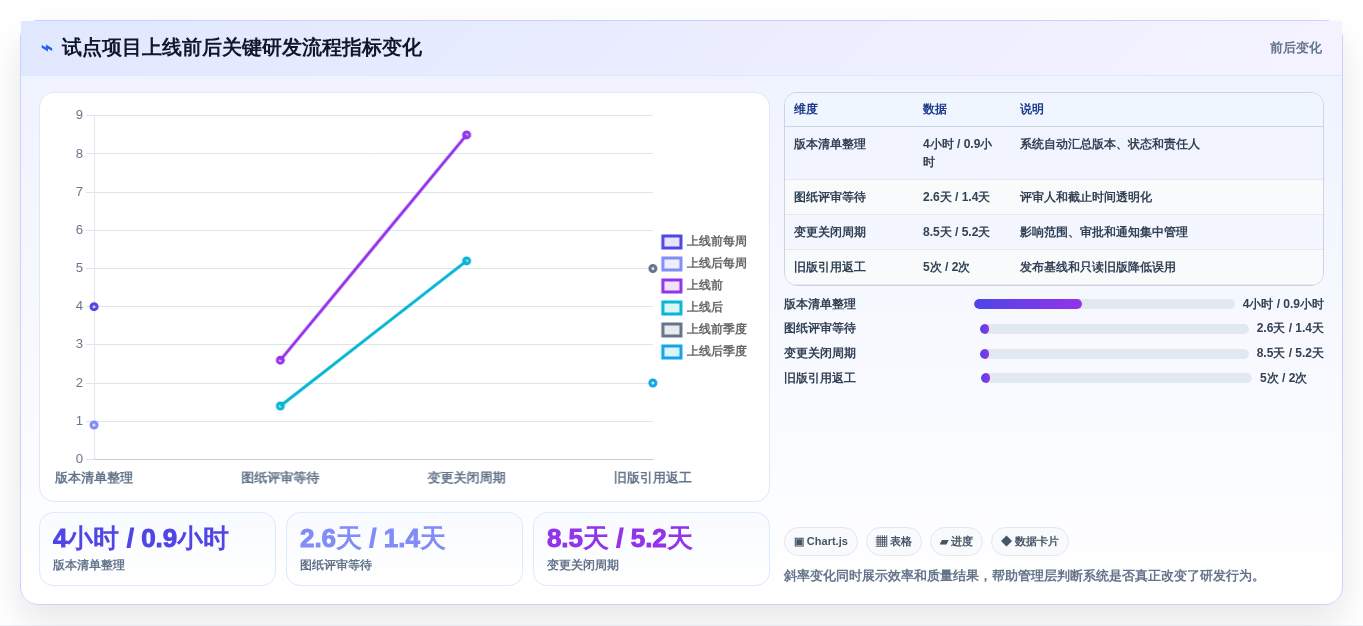Viewport: 1363px width, 626px height.
Task: Click the 前后变化 label in the header
Action: [x=1295, y=48]
